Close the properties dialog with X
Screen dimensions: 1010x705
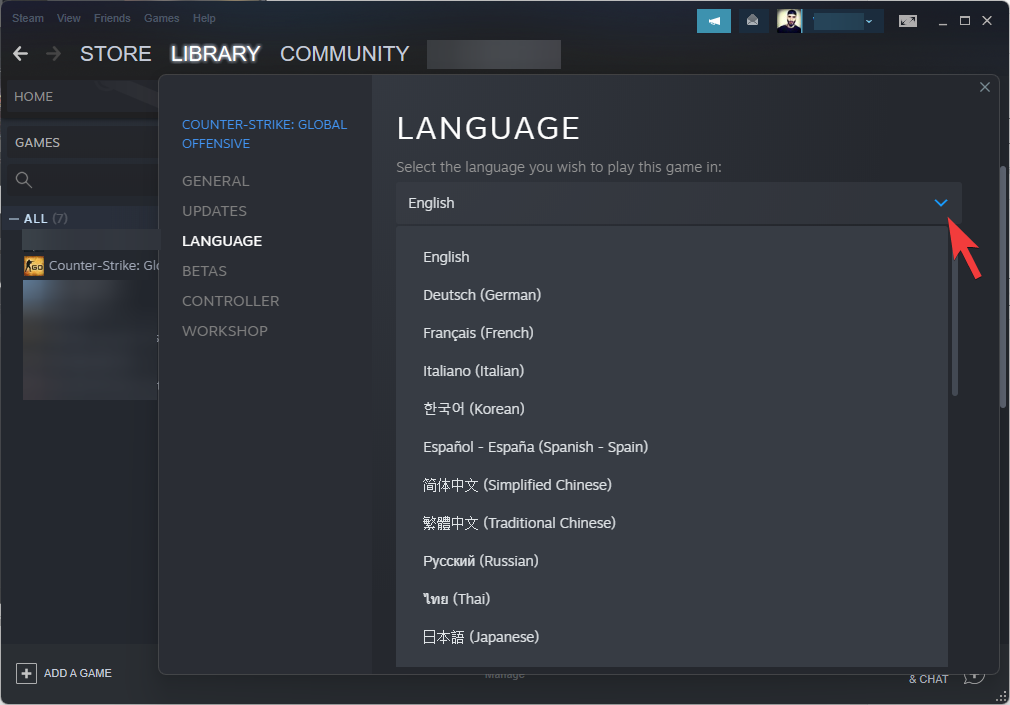(985, 87)
